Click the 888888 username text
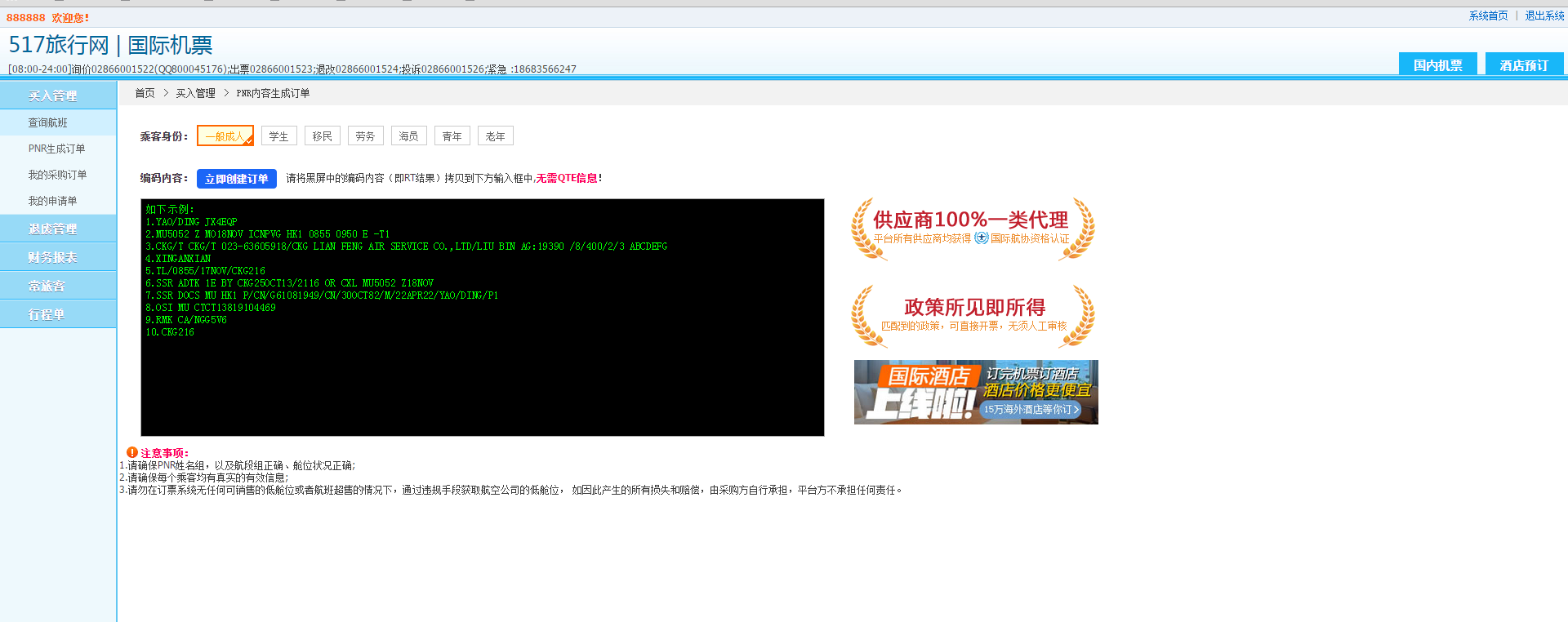1568x622 pixels. tap(26, 17)
